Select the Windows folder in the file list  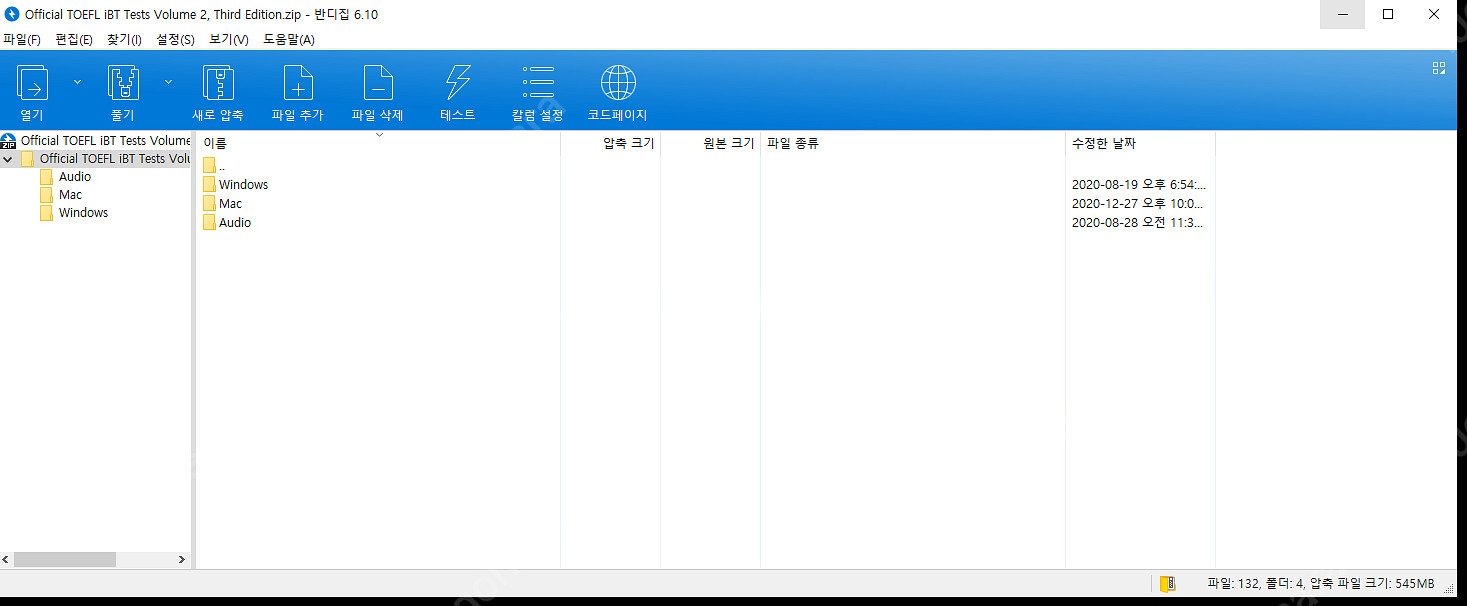(236, 184)
